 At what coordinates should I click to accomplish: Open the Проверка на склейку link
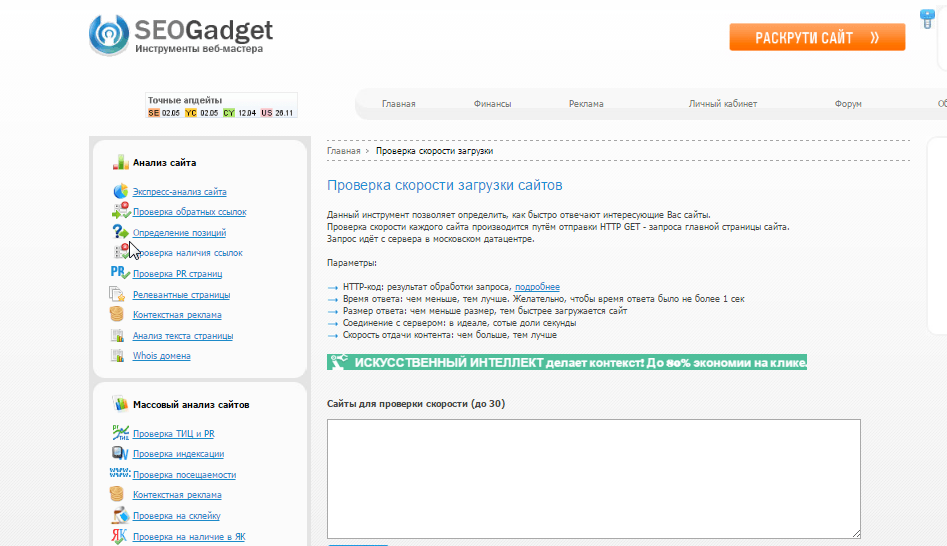176,516
